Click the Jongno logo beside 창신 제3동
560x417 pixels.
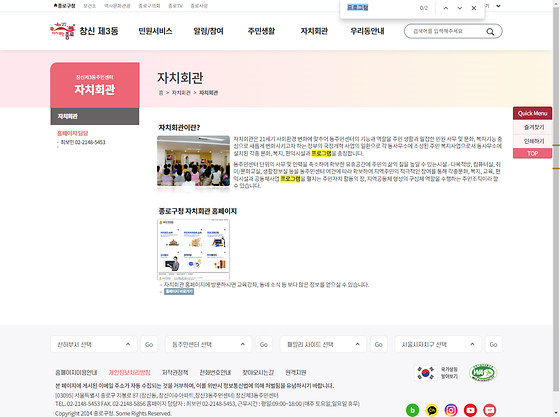coord(62,31)
